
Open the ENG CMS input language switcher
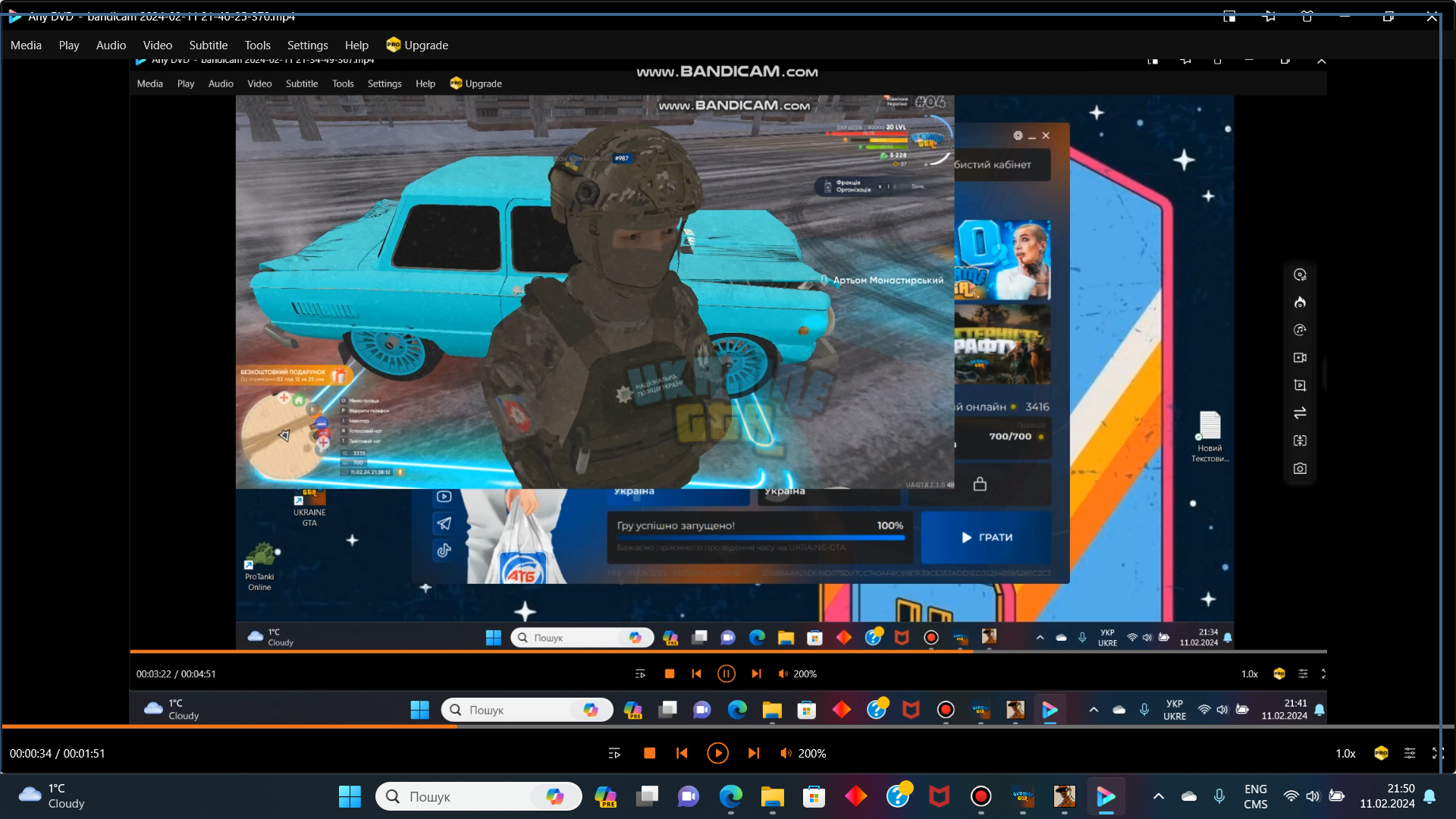(x=1256, y=797)
